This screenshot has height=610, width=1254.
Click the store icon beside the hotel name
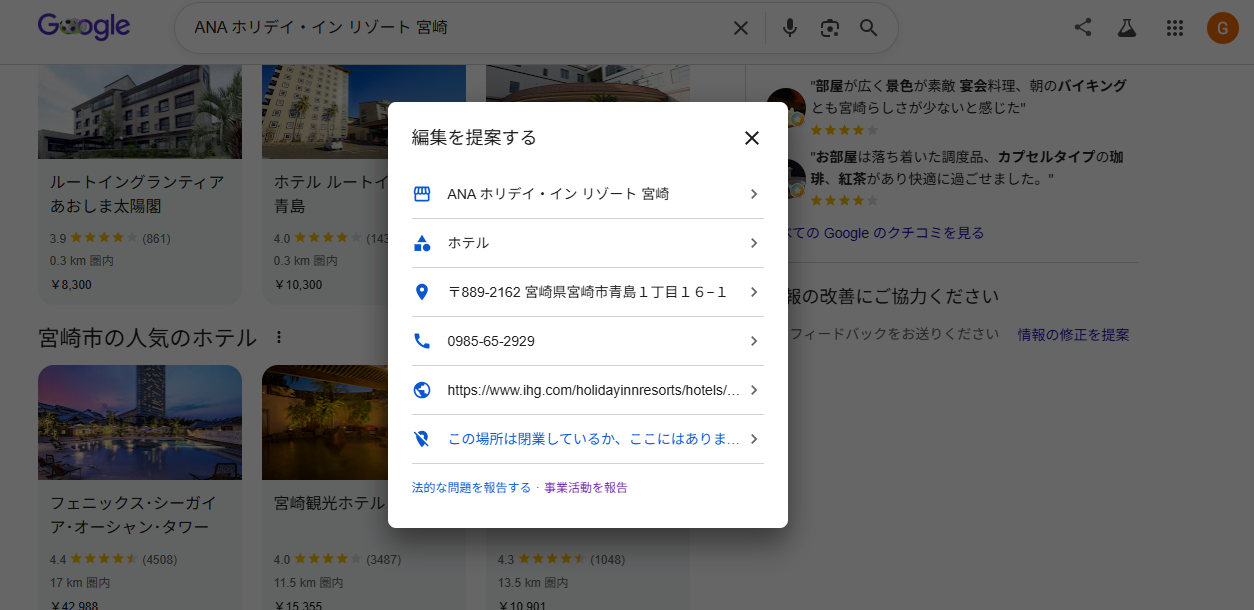422,194
